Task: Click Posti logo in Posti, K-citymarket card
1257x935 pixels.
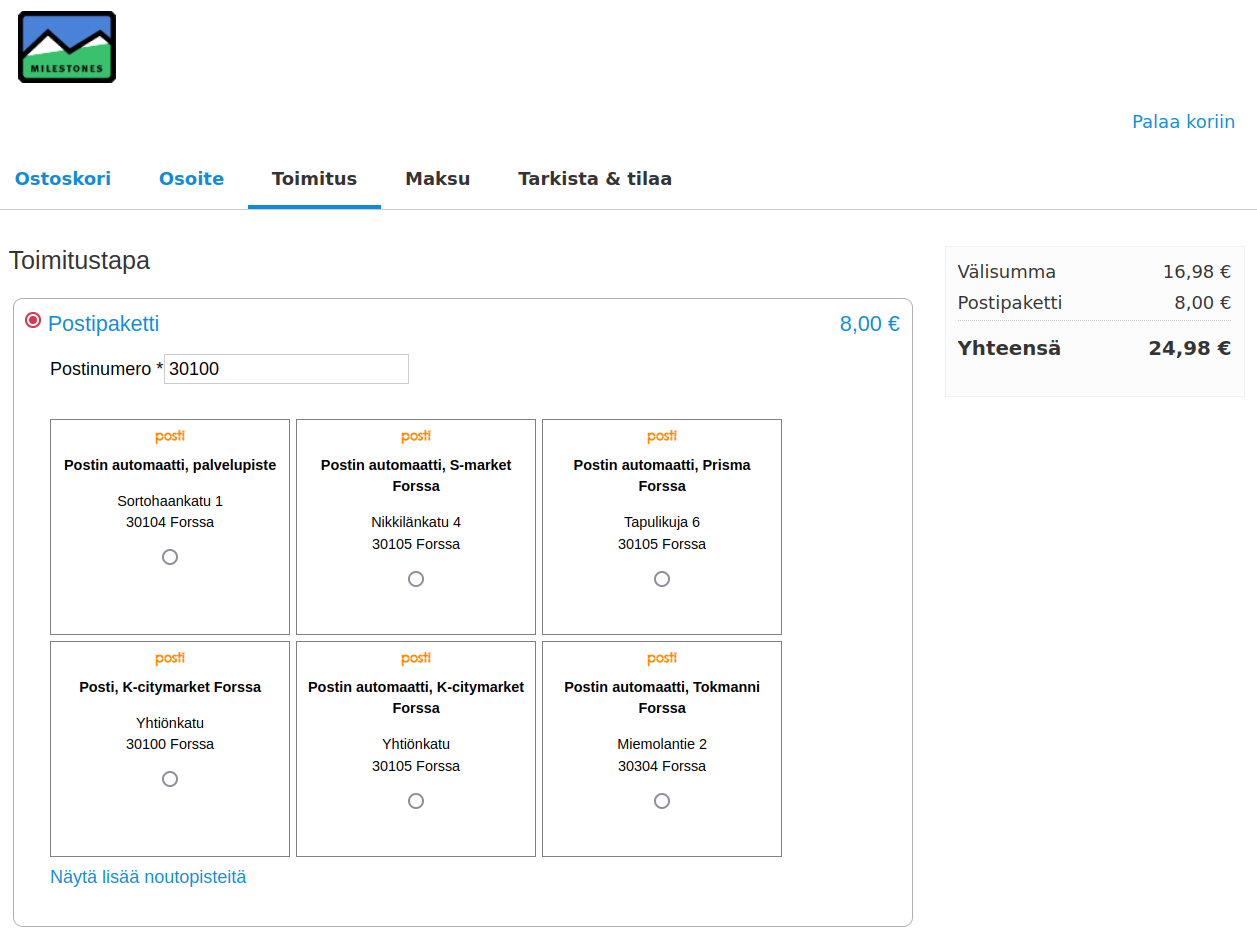Action: pos(170,658)
